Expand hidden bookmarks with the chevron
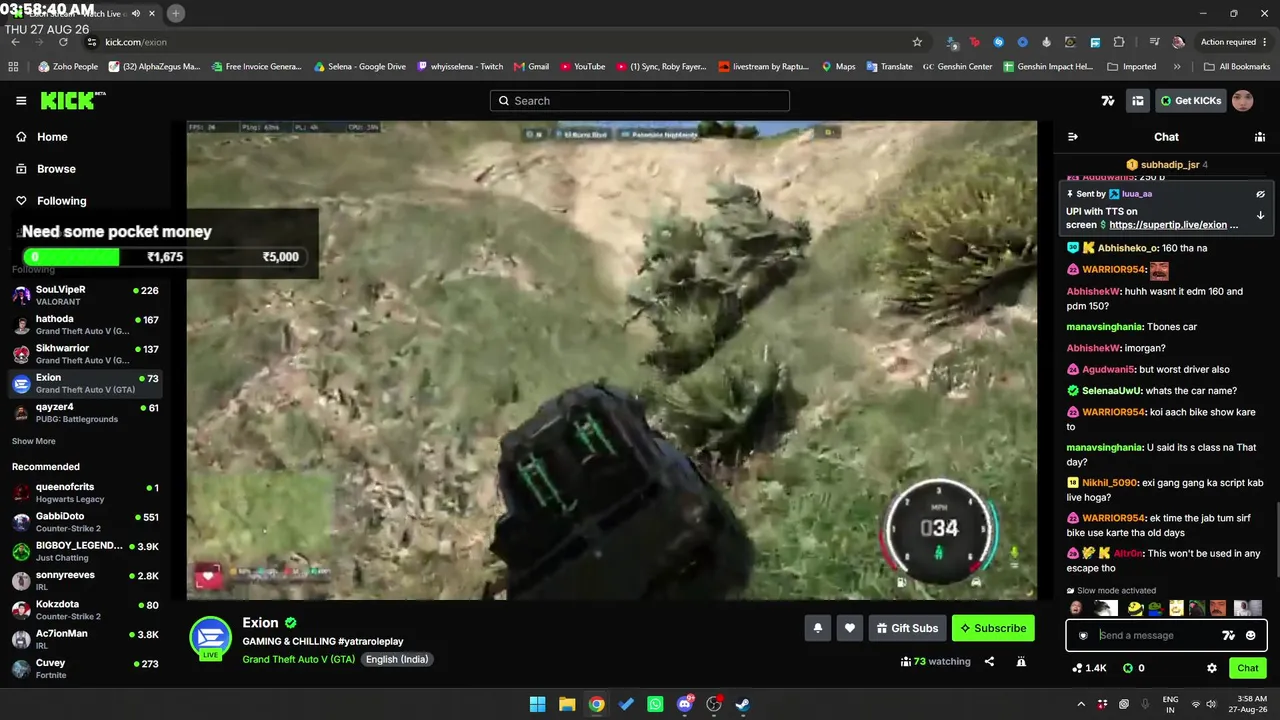1280x720 pixels. (x=1177, y=67)
